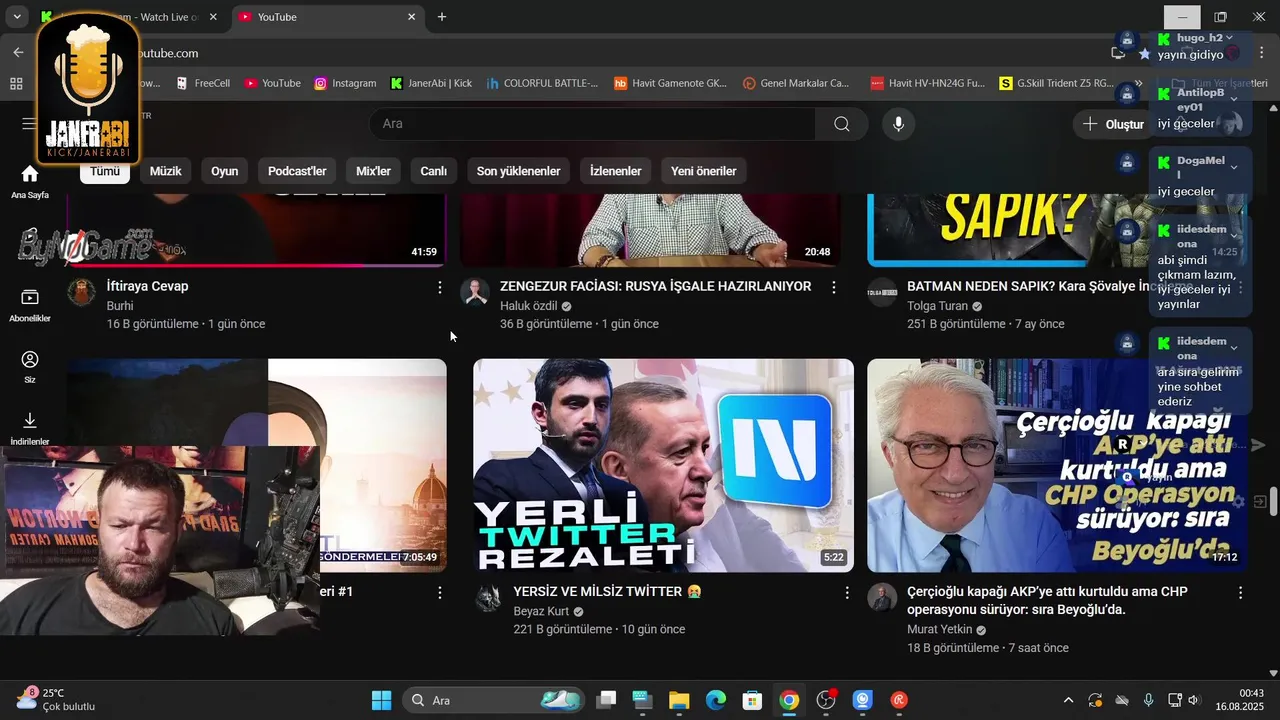The height and width of the screenshot is (720, 1280).
Task: Select the Oyun filter chip
Action: click(x=224, y=171)
